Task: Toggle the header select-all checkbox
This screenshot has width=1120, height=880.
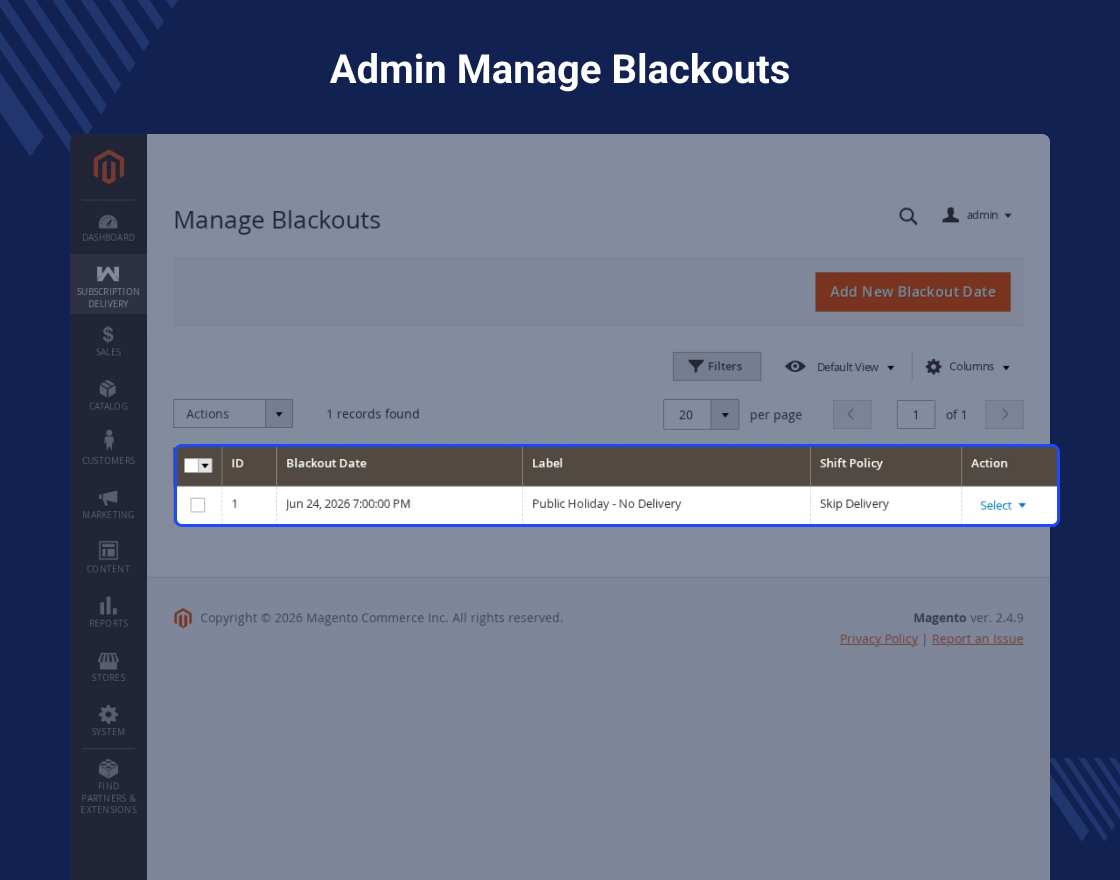Action: pos(191,466)
